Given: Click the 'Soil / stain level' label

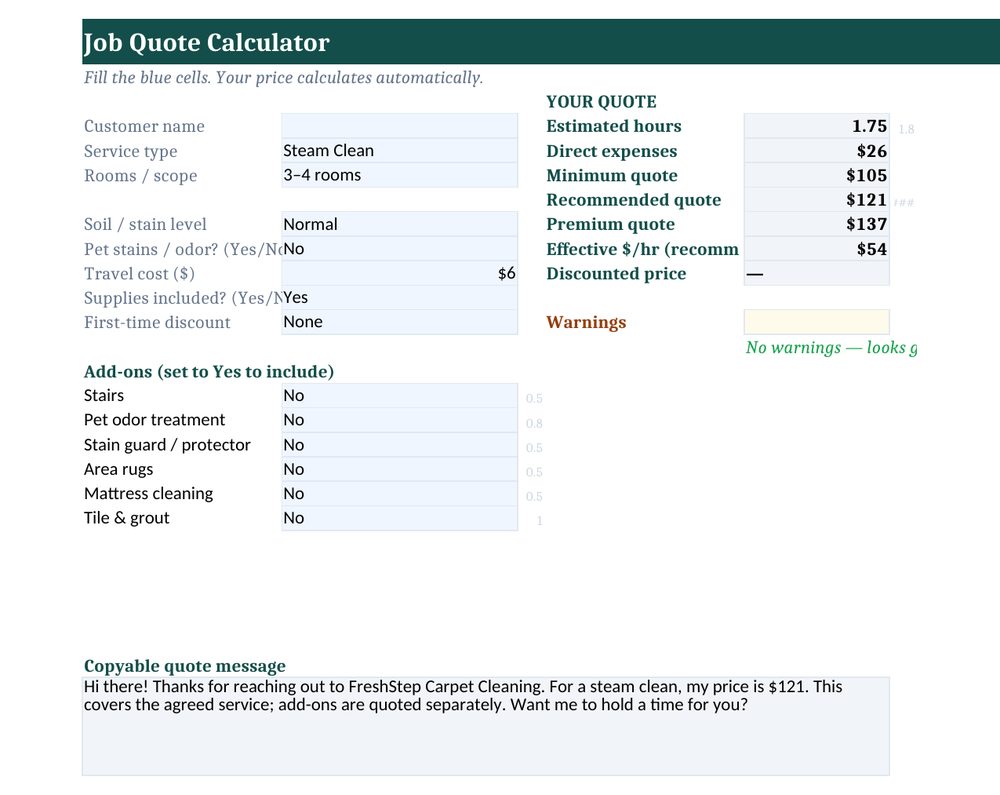Looking at the screenshot, I should (145, 224).
